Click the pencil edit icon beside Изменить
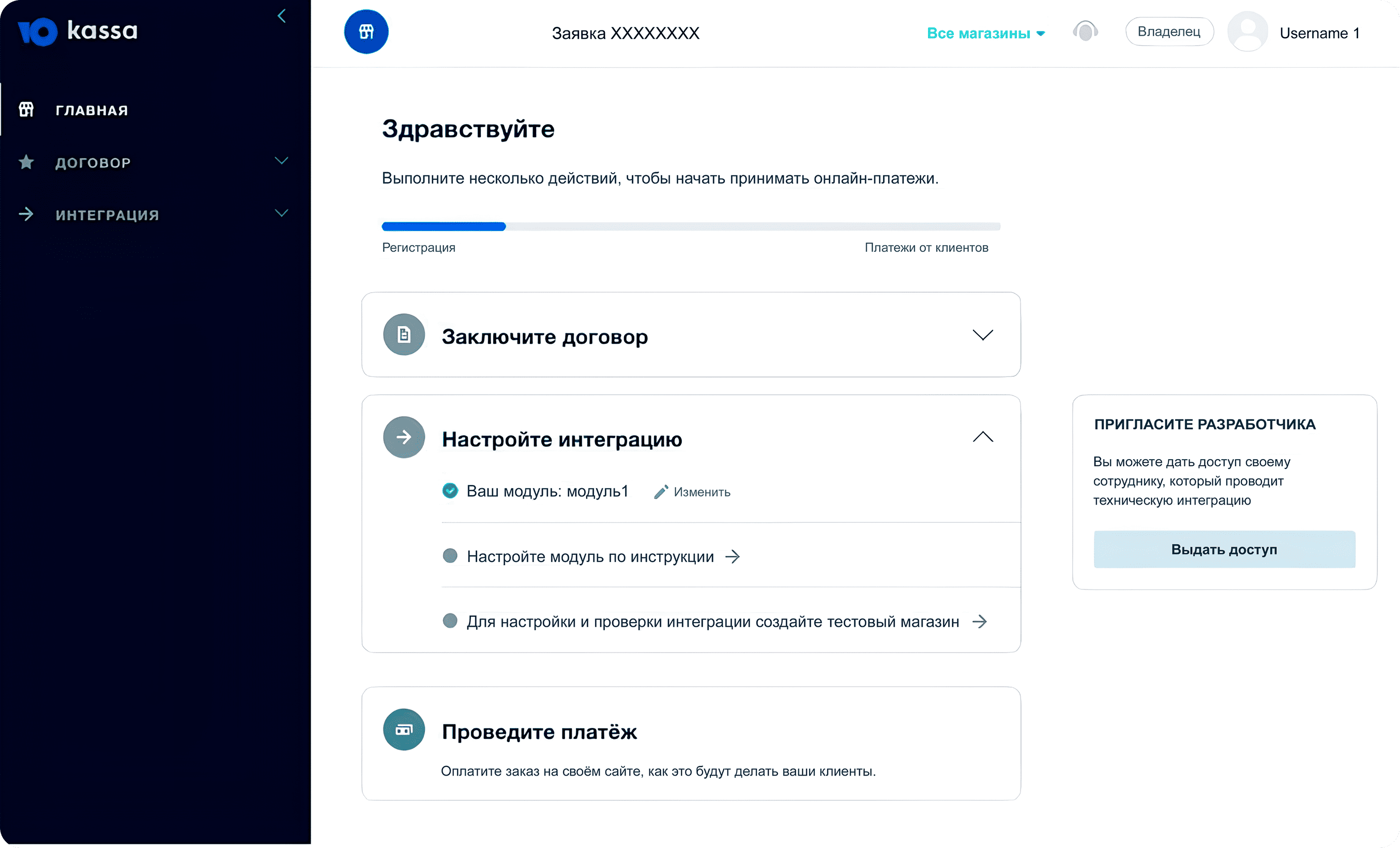Image resolution: width=1400 pixels, height=848 pixels. click(661, 492)
